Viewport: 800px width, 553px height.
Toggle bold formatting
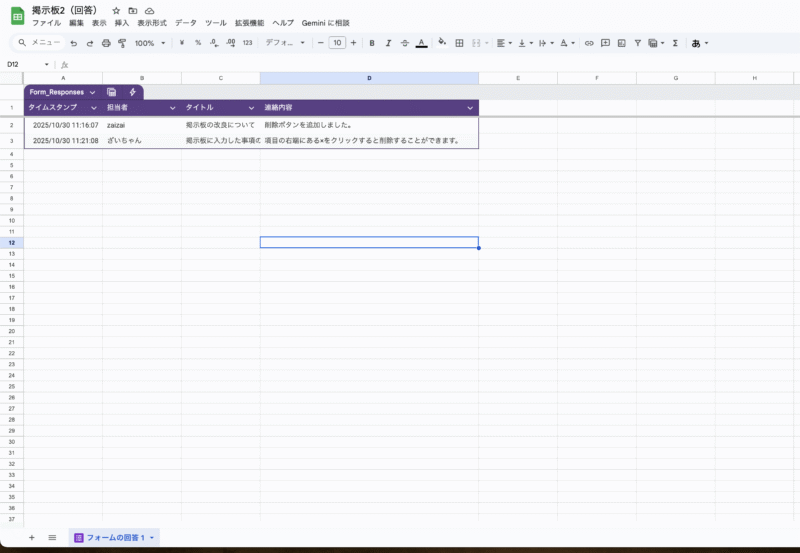coord(372,43)
